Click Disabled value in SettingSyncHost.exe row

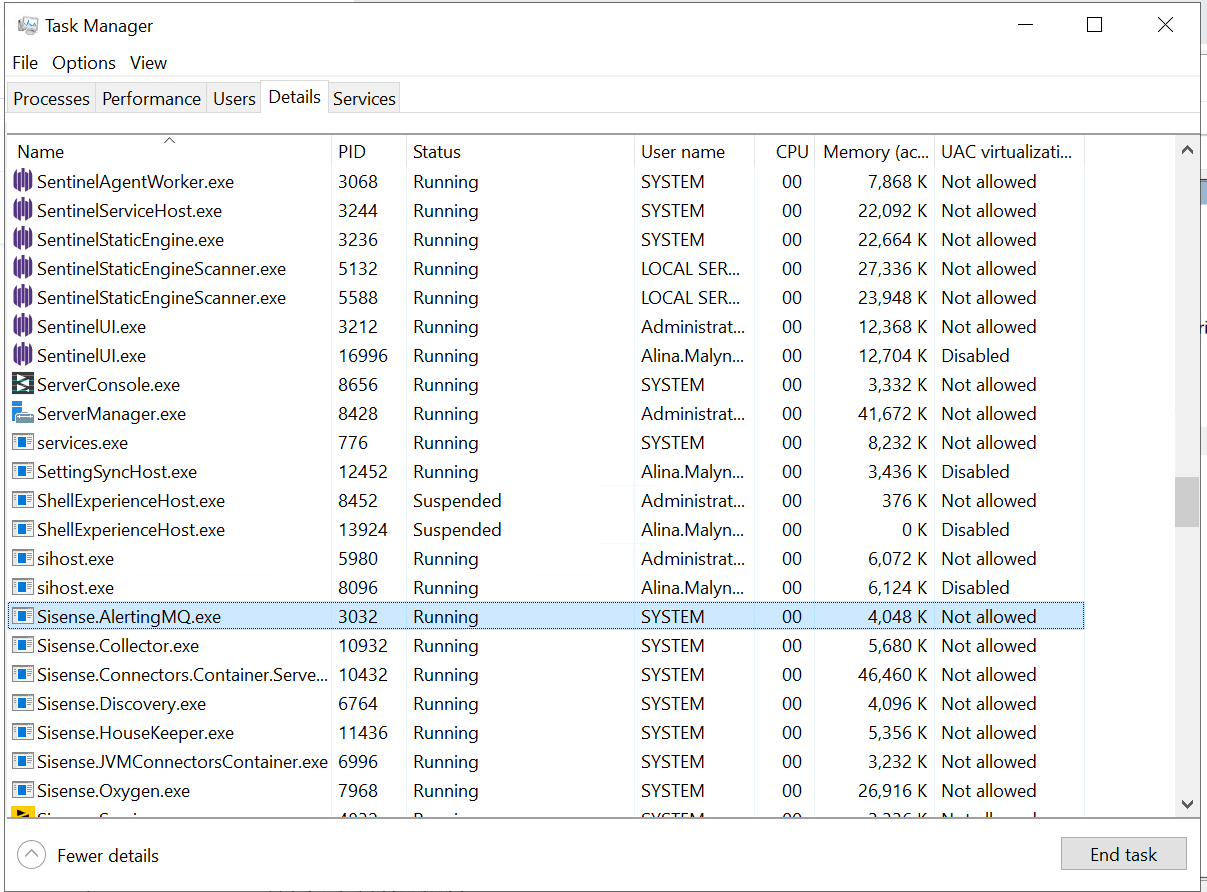coord(975,472)
